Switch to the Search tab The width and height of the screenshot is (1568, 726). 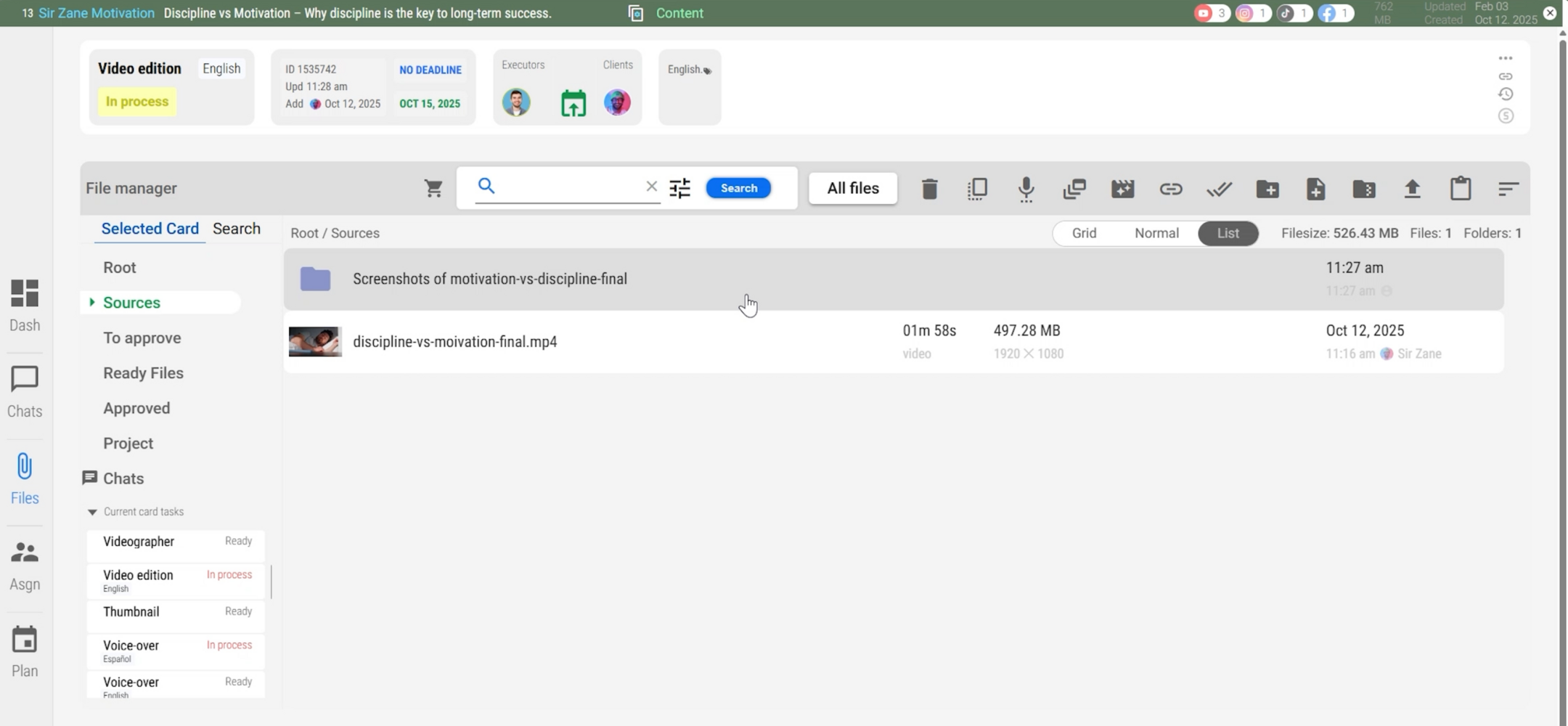click(x=237, y=229)
